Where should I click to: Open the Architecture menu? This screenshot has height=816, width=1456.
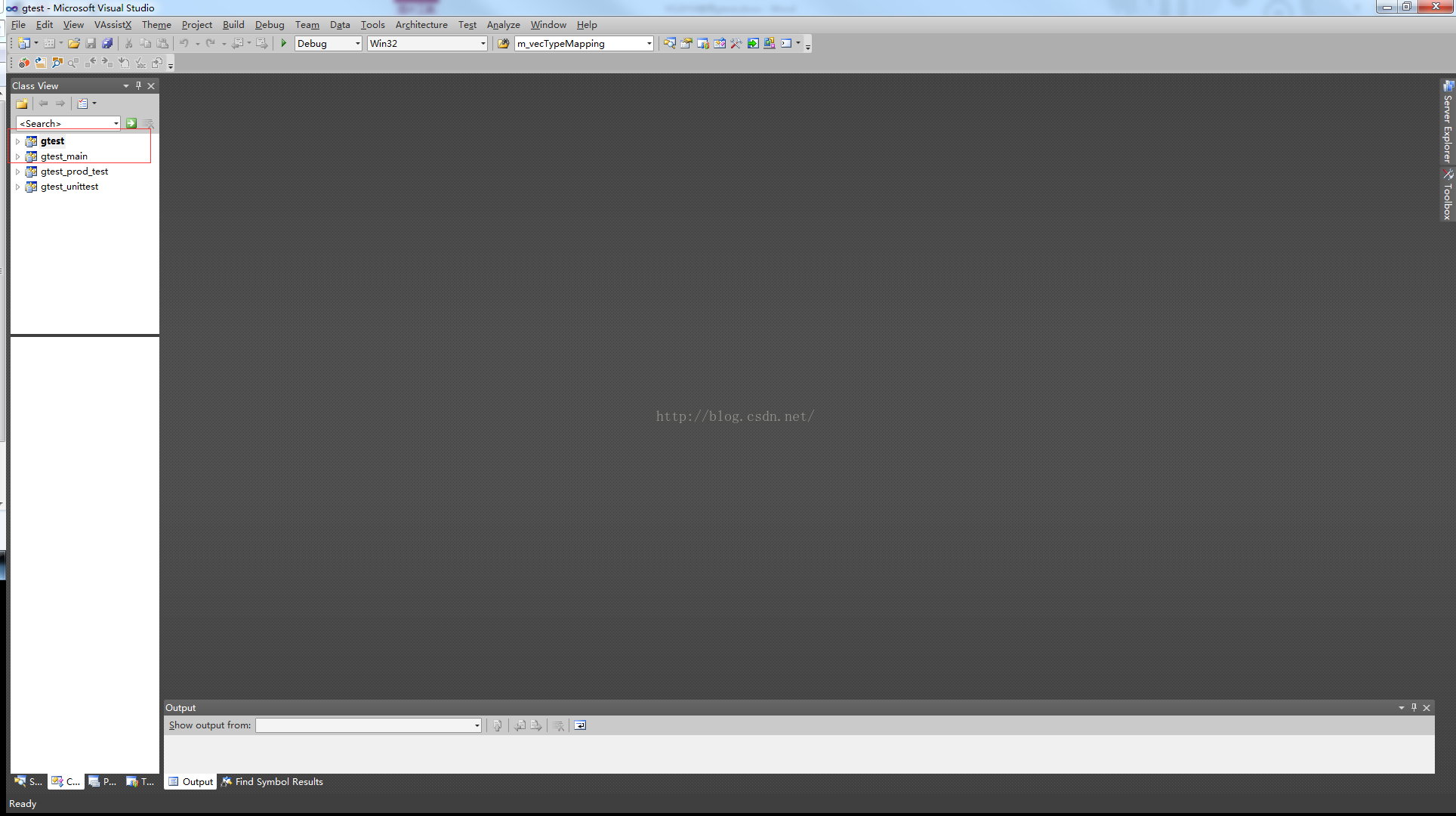click(x=421, y=25)
